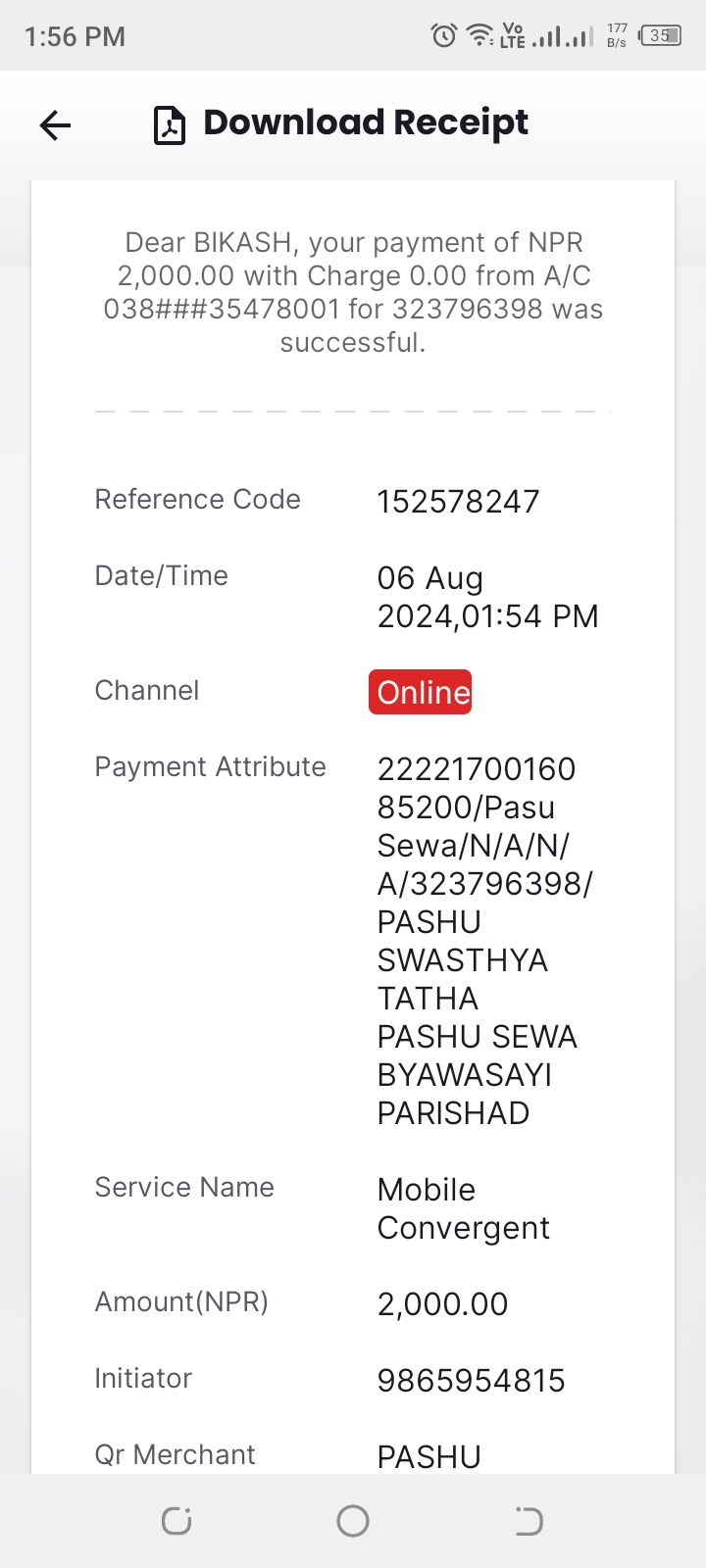
Task: Select reference code 152578247
Action: 458,502
